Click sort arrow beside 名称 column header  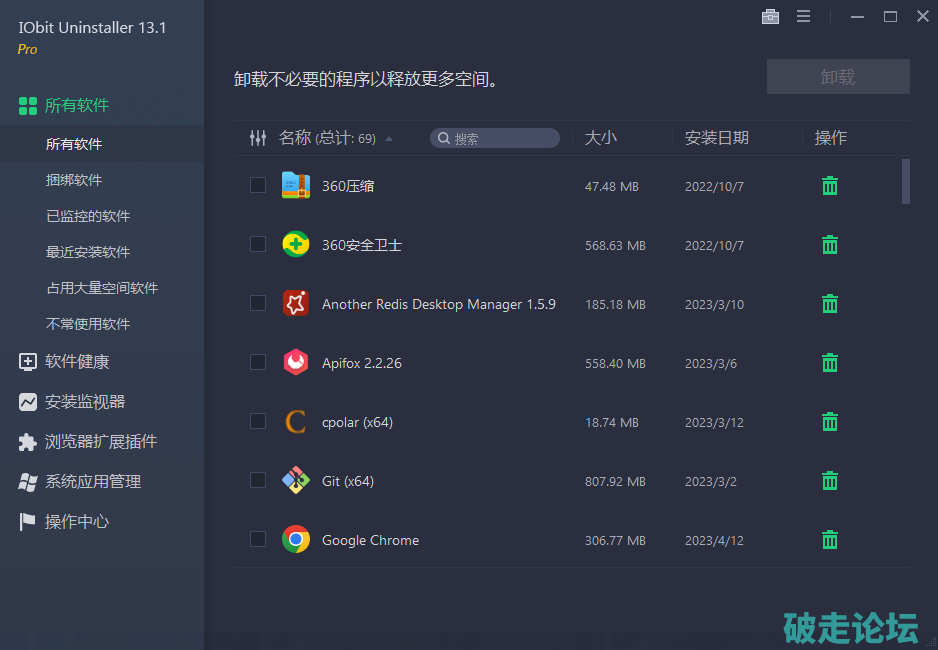(389, 139)
